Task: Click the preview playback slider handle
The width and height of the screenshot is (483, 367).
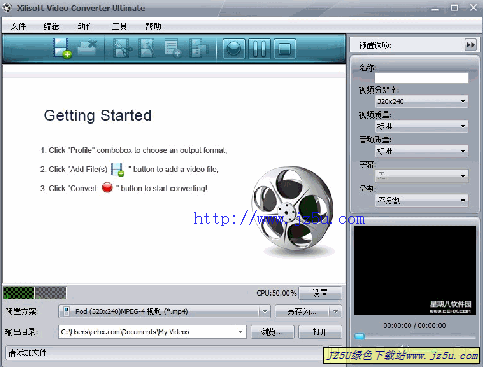Action: click(x=359, y=336)
